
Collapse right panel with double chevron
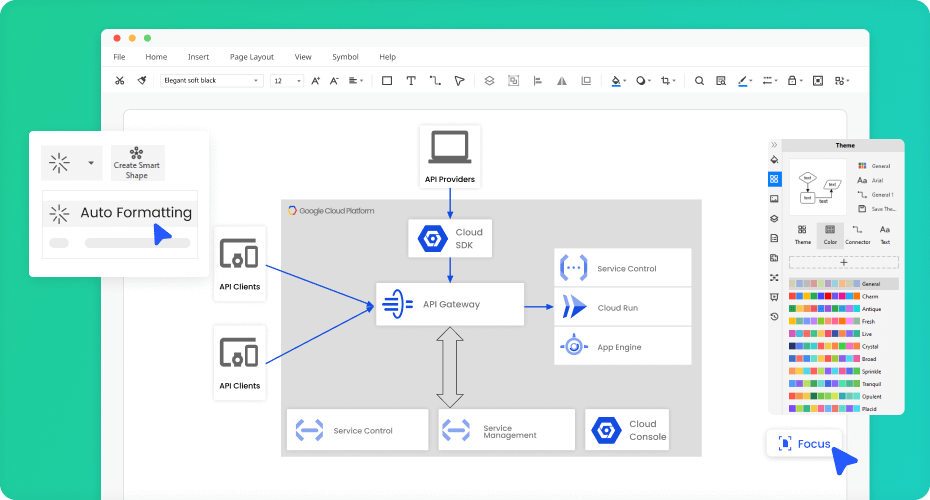tap(774, 145)
